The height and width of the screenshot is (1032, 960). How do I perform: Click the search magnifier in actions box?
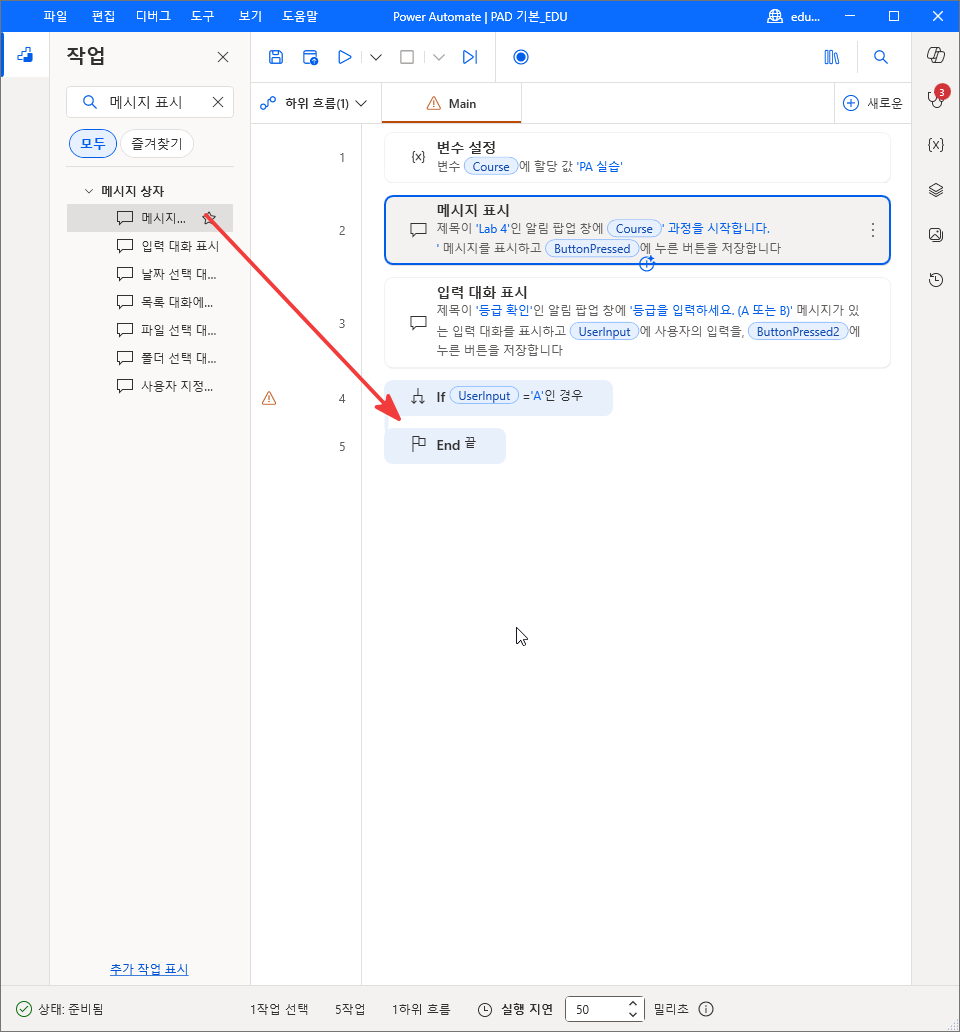[x=89, y=102]
